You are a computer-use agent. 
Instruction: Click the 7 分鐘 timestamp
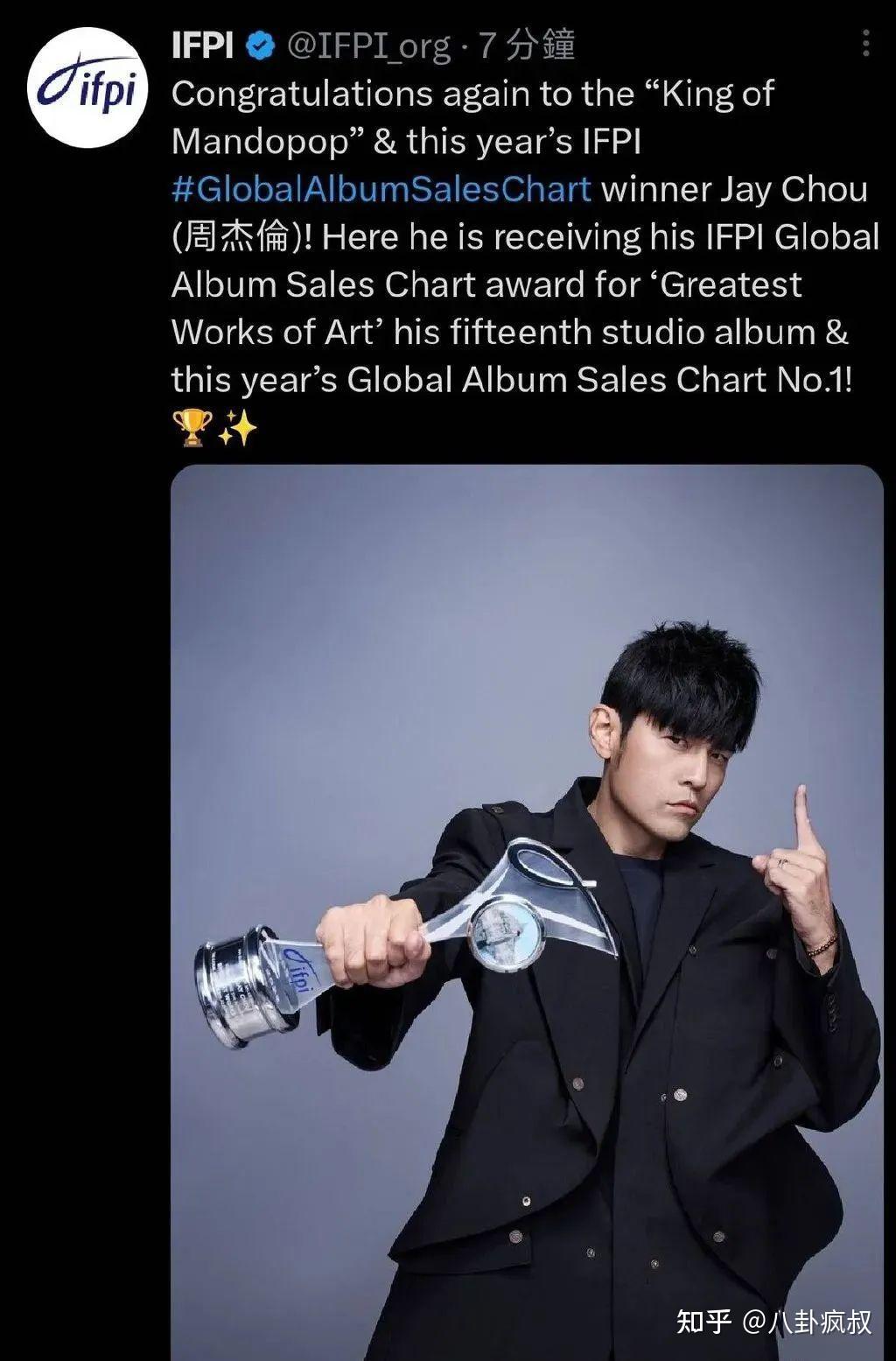click(527, 46)
